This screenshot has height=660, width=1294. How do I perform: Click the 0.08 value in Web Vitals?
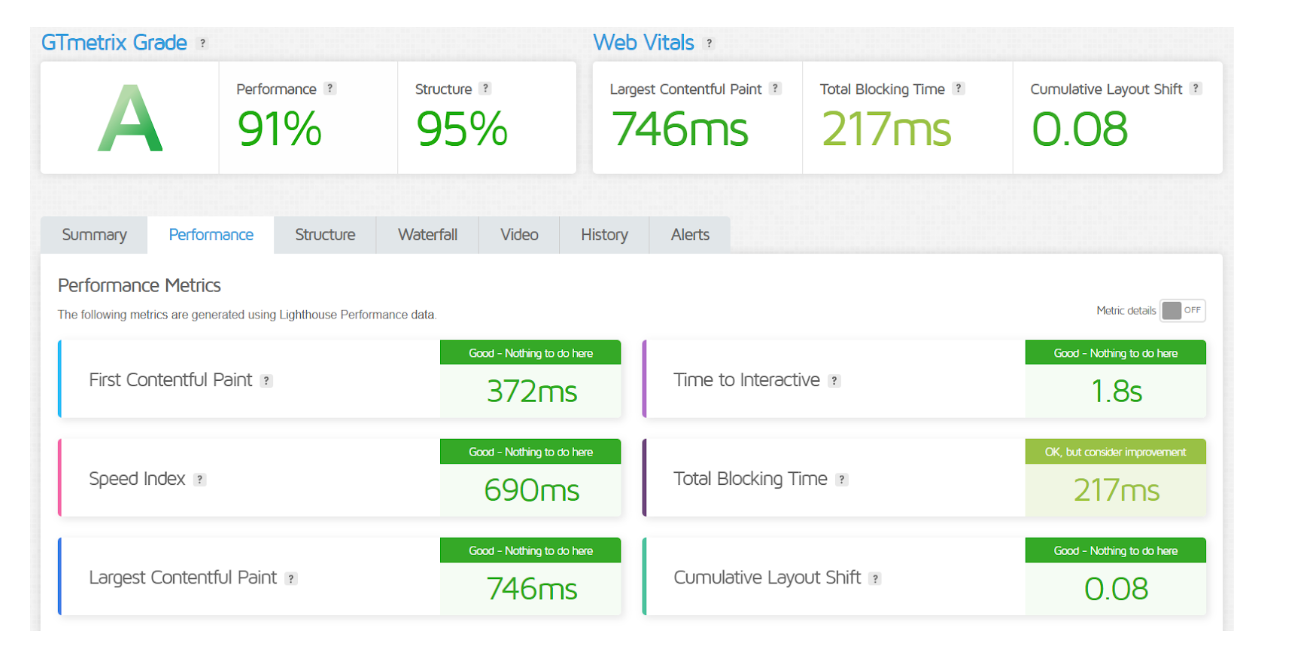[1080, 129]
